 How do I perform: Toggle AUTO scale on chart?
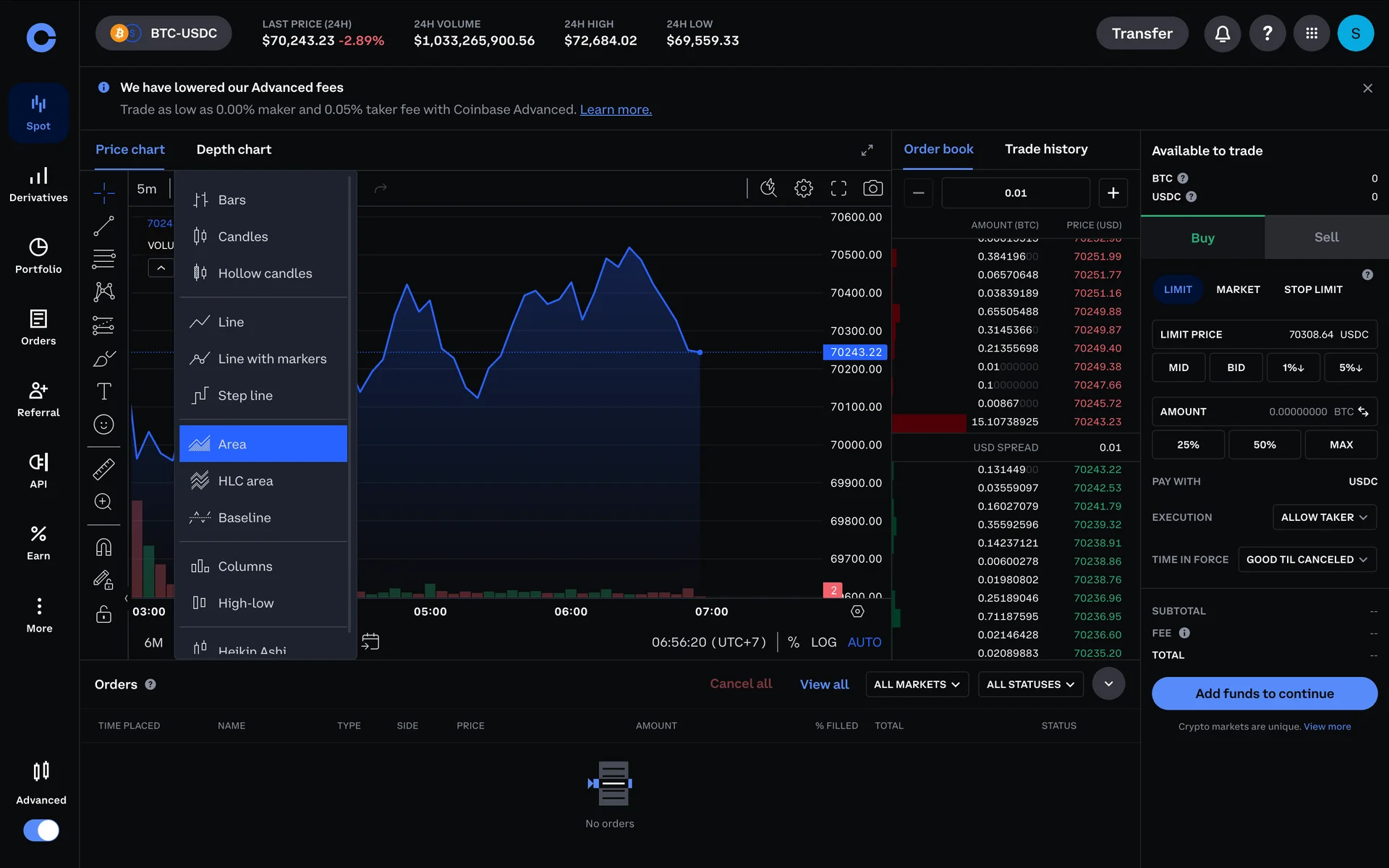(864, 642)
